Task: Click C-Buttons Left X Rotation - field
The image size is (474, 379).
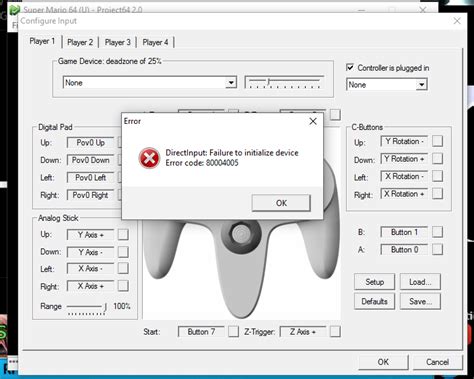Action: pos(404,176)
